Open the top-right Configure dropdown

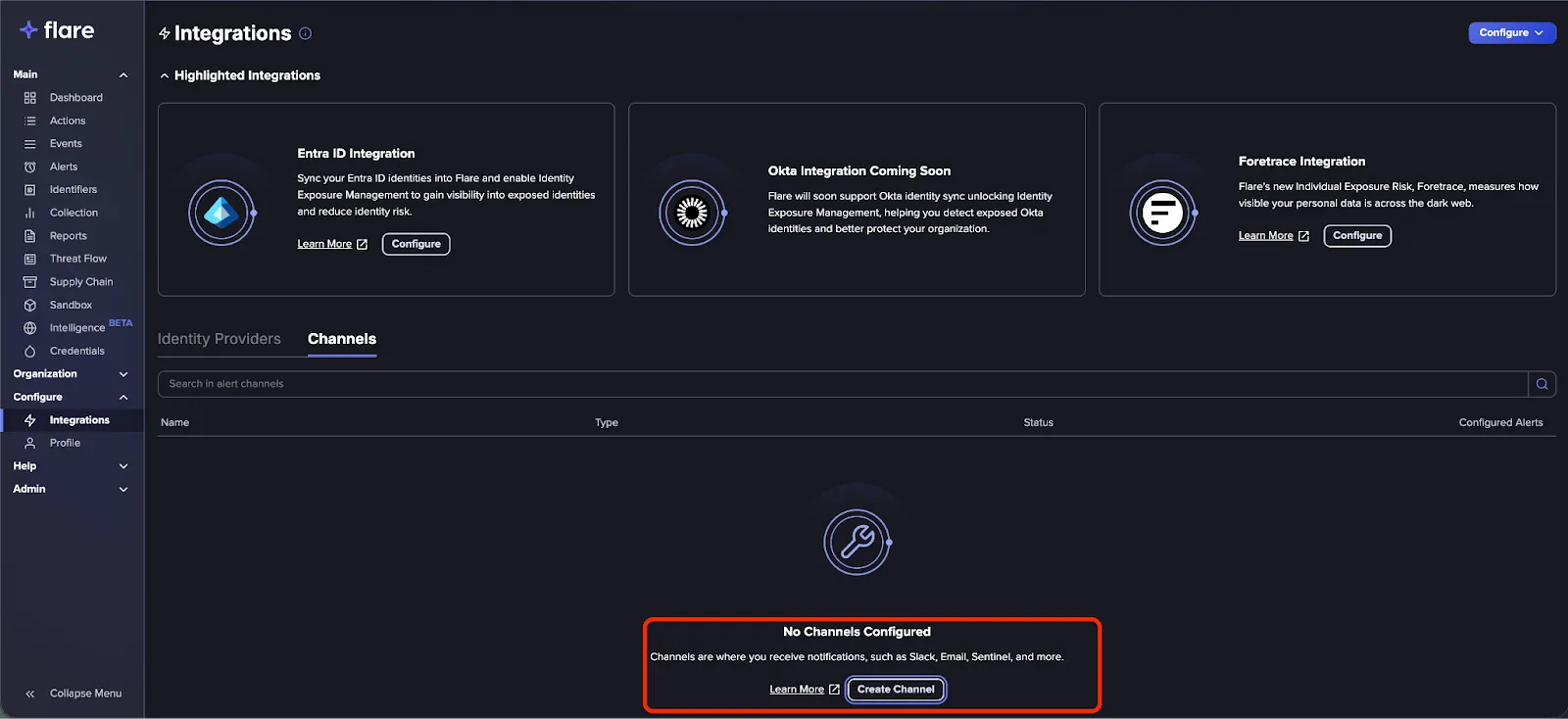1511,32
